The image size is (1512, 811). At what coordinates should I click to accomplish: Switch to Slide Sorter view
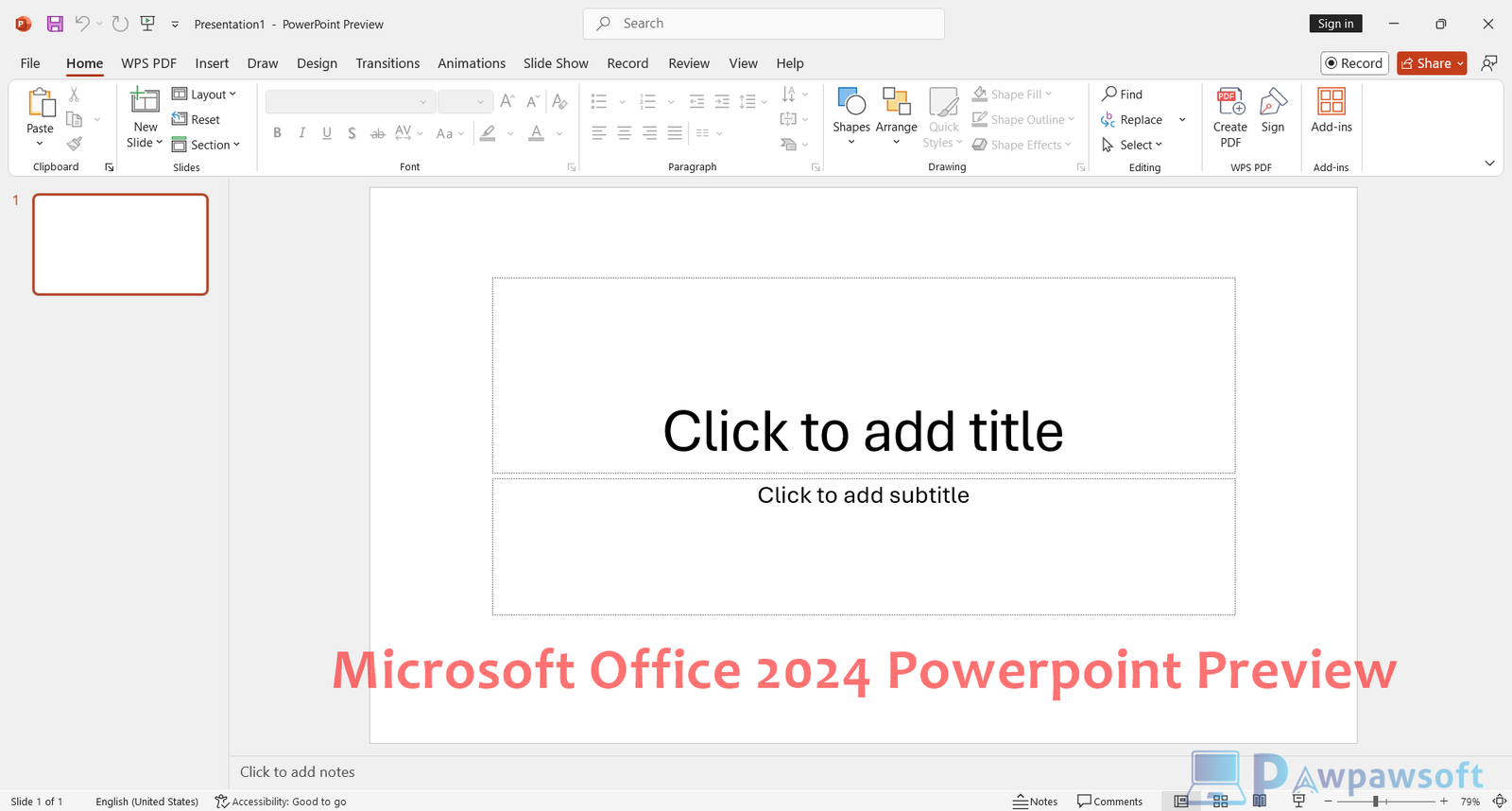1220,801
